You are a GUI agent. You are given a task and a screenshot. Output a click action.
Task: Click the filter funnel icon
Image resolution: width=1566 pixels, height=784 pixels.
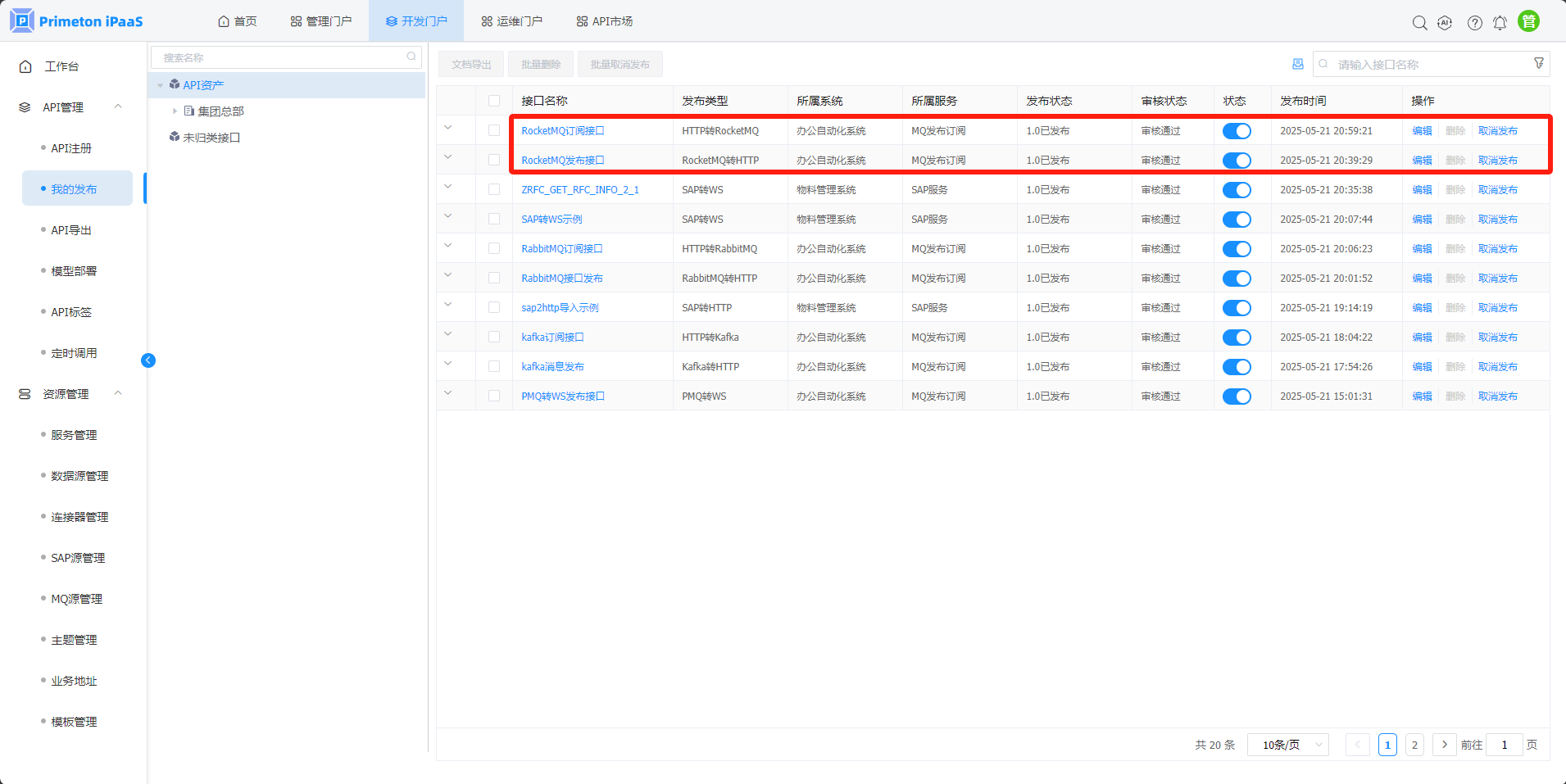pos(1538,64)
